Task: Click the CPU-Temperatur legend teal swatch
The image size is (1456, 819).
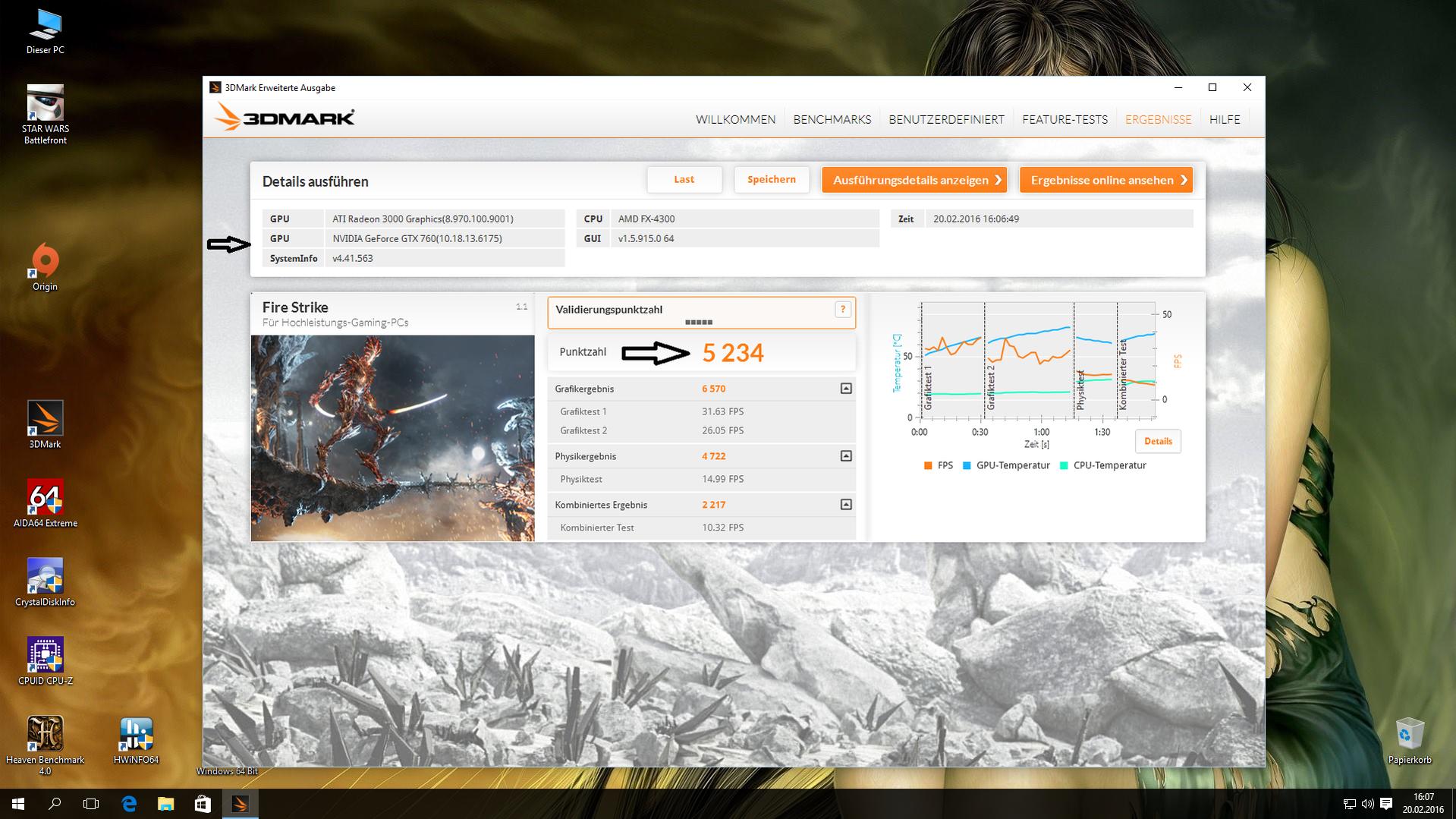Action: click(1064, 465)
